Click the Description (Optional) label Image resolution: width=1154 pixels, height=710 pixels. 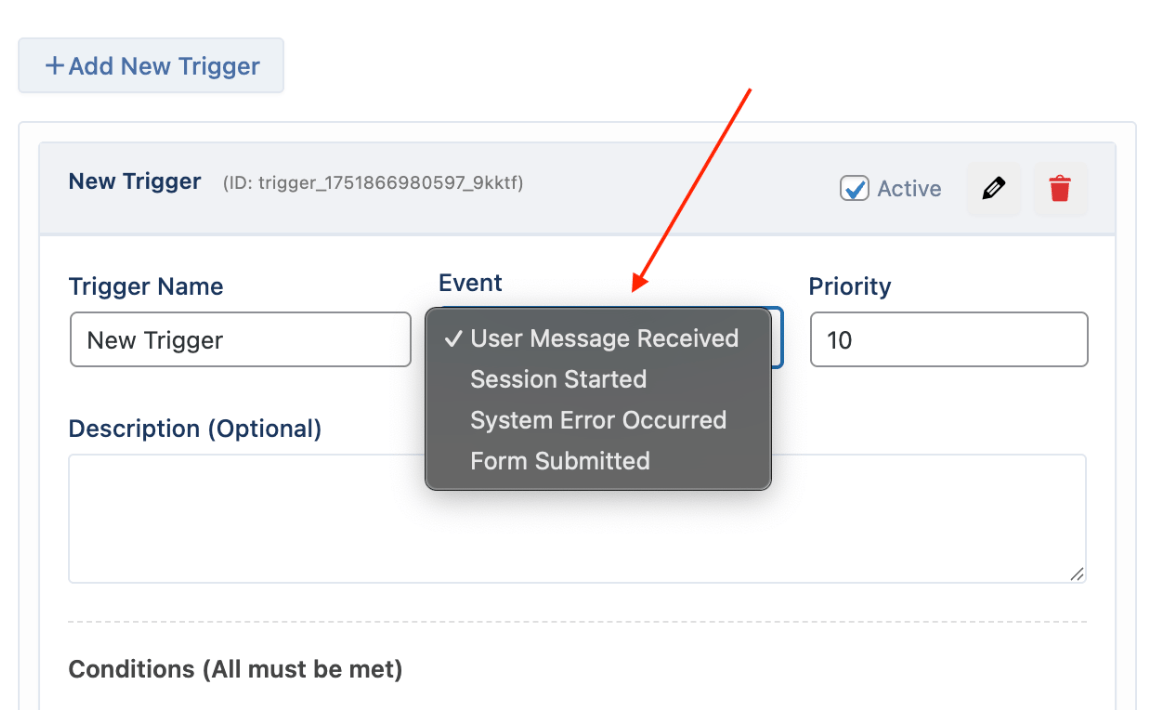(195, 428)
